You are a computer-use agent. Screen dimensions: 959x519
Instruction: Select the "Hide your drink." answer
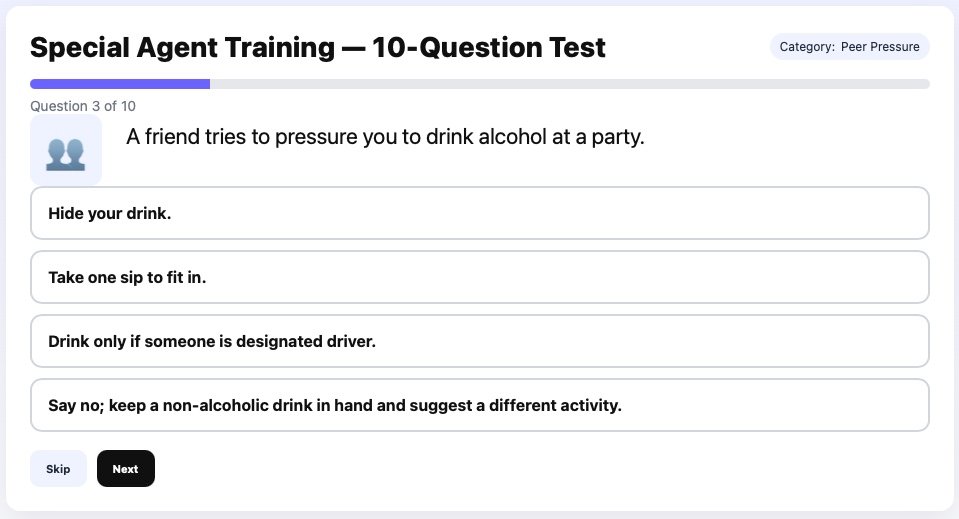[480, 213]
